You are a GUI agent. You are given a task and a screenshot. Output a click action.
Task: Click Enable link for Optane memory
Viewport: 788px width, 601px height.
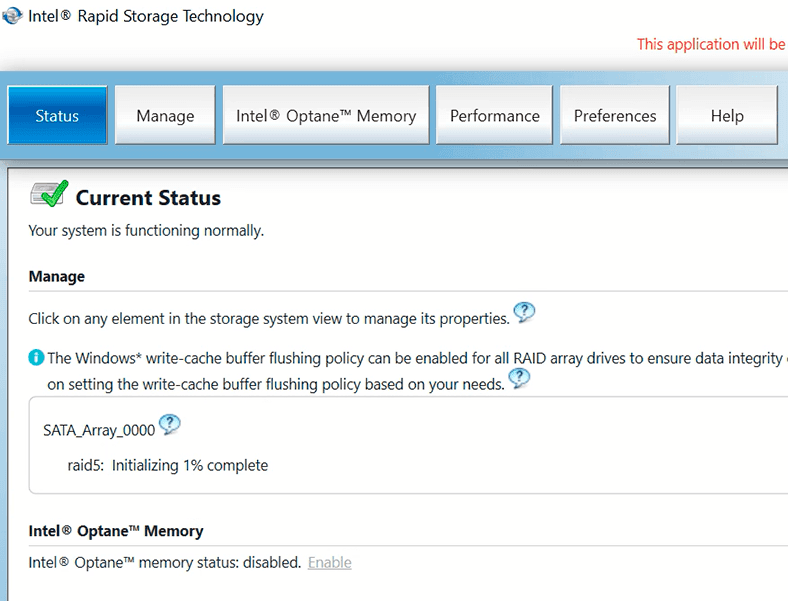click(330, 562)
